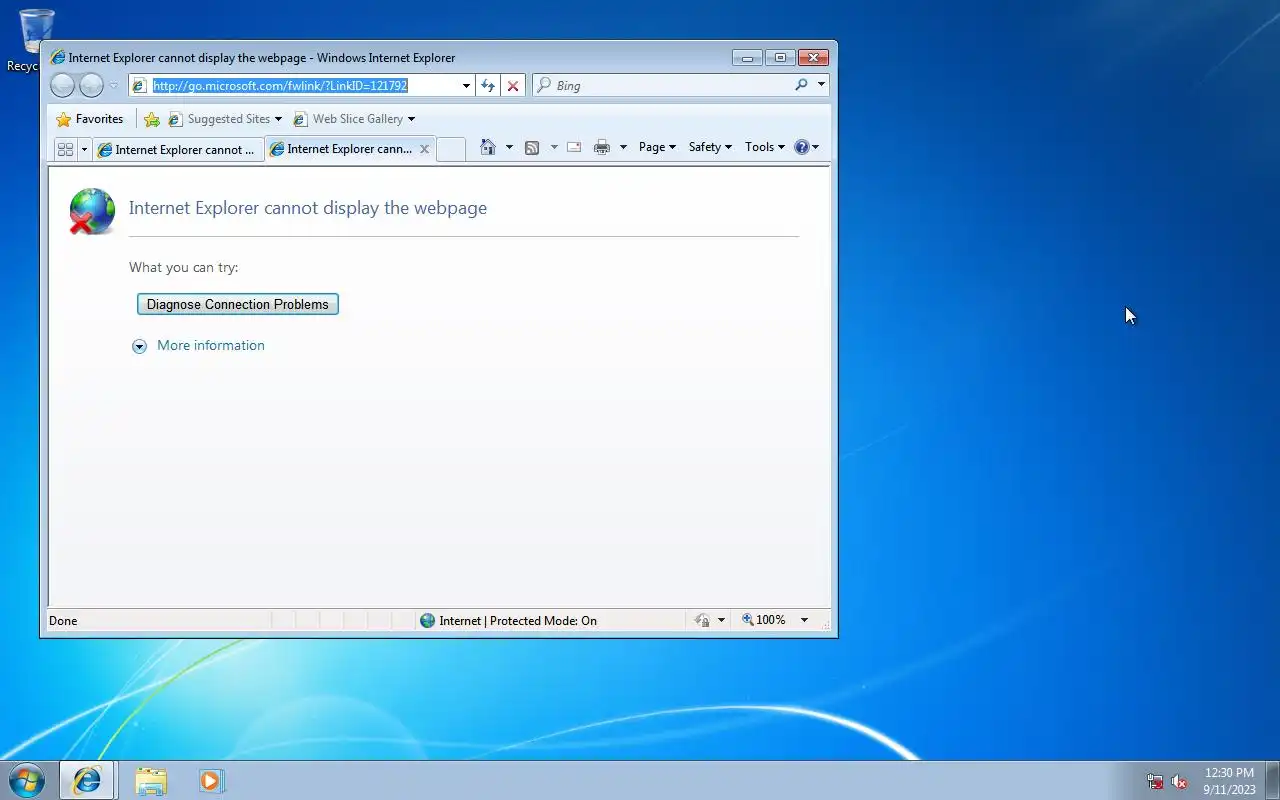Click the Show desktop button
The height and width of the screenshot is (800, 1280).
[x=1272, y=781]
